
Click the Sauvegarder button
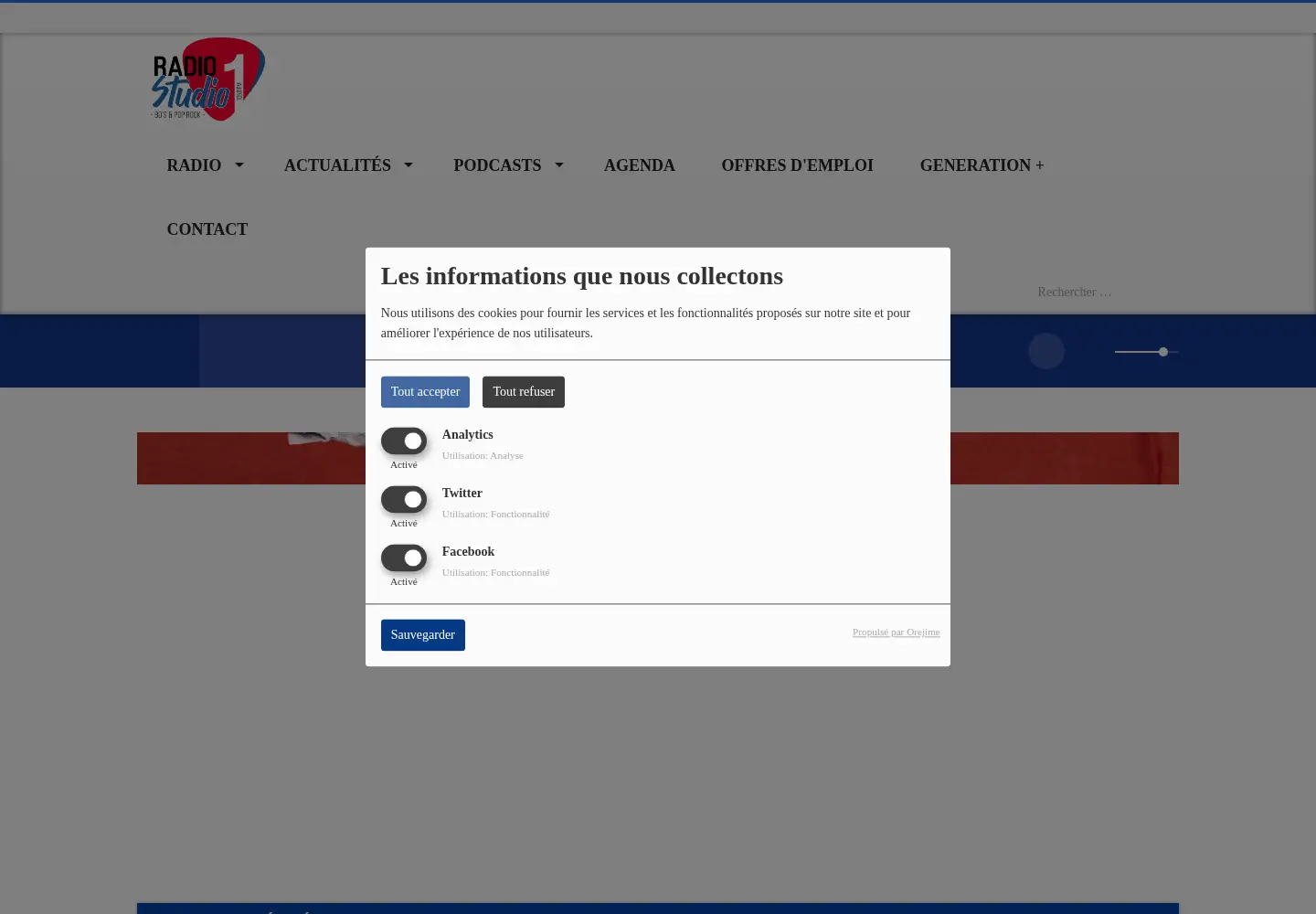click(x=423, y=635)
